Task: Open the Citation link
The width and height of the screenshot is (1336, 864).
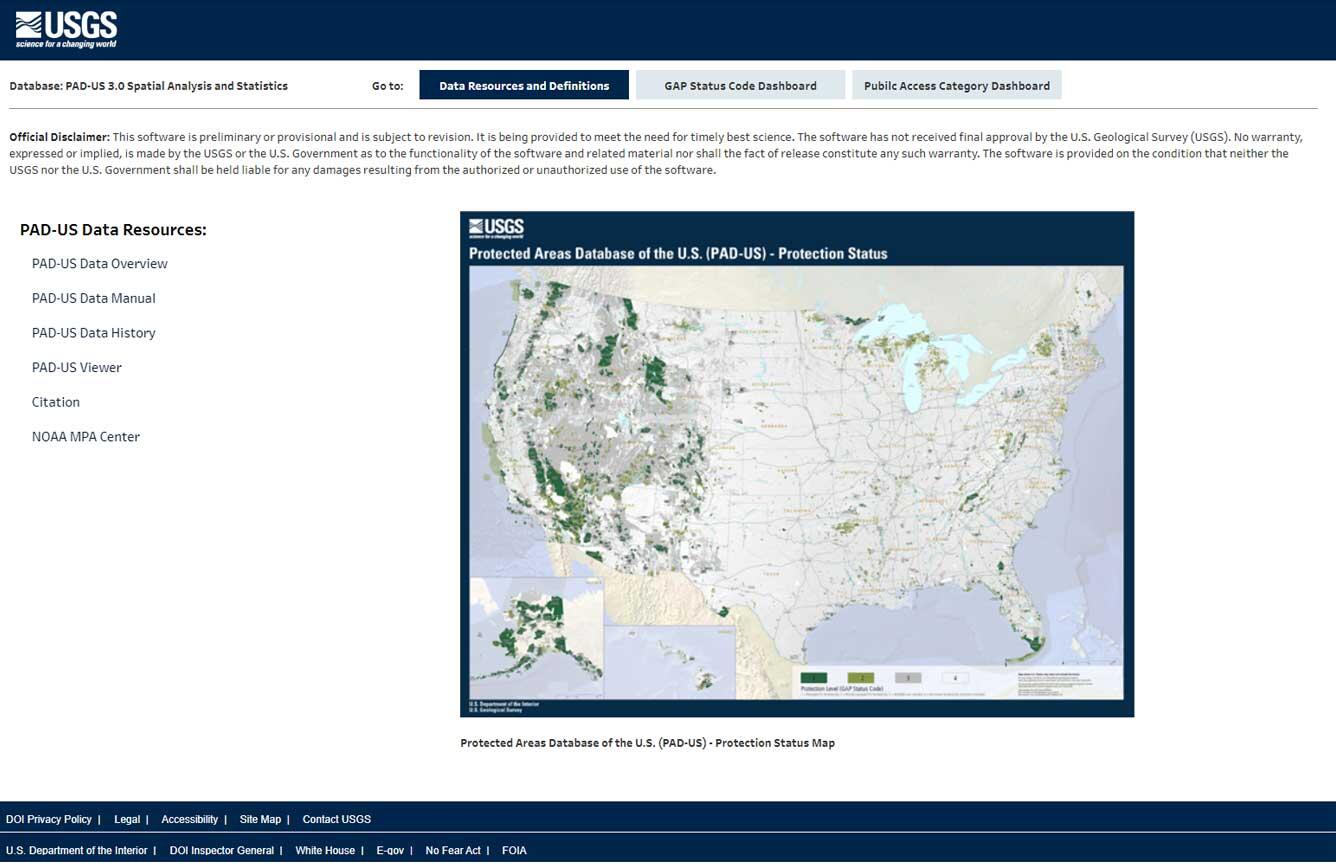Action: click(x=56, y=402)
